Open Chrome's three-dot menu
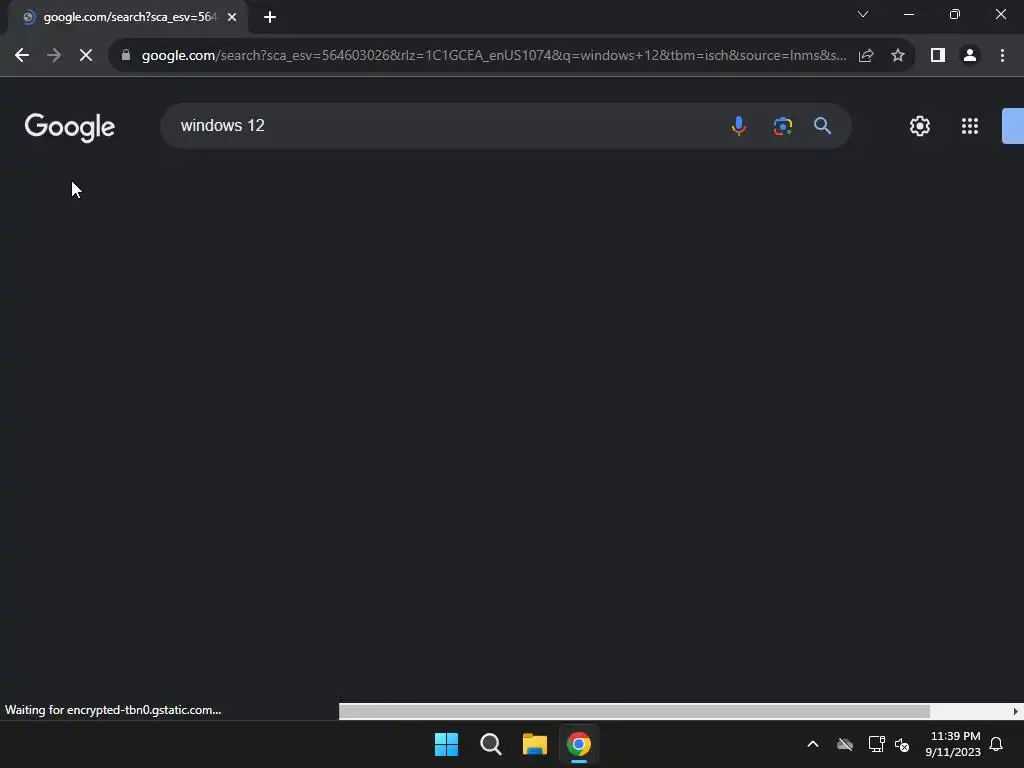This screenshot has width=1024, height=768. point(1002,56)
